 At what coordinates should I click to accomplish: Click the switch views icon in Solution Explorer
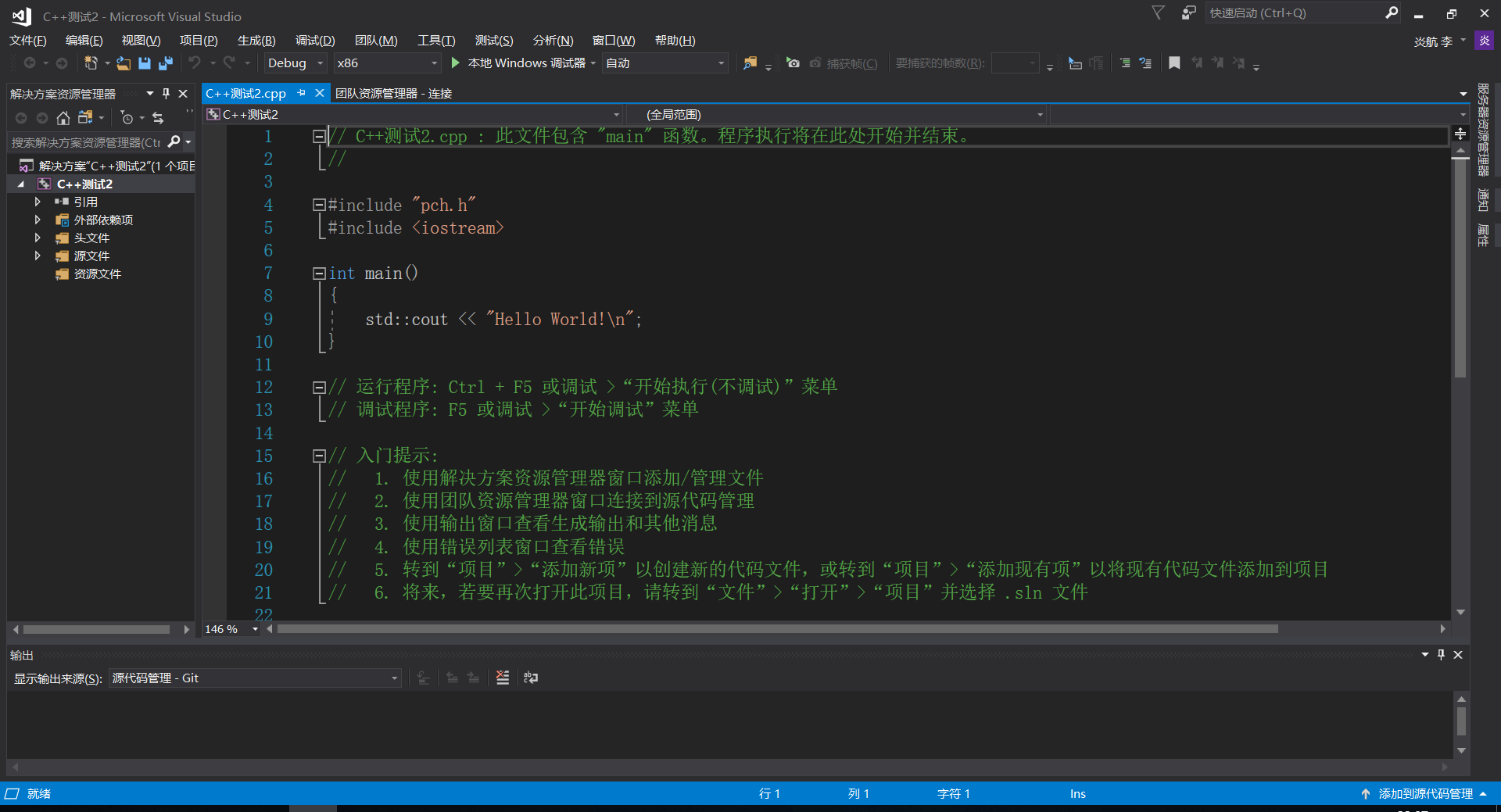(85, 117)
